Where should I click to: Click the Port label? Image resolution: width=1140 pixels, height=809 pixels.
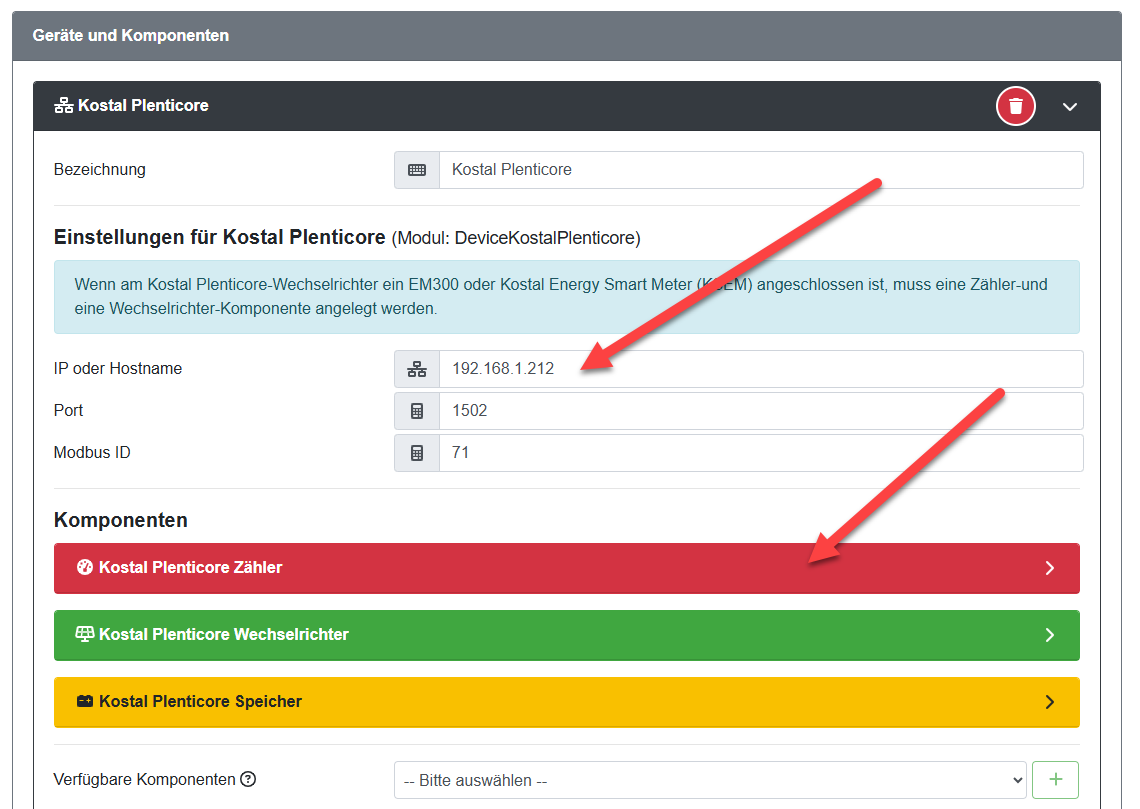coord(68,411)
